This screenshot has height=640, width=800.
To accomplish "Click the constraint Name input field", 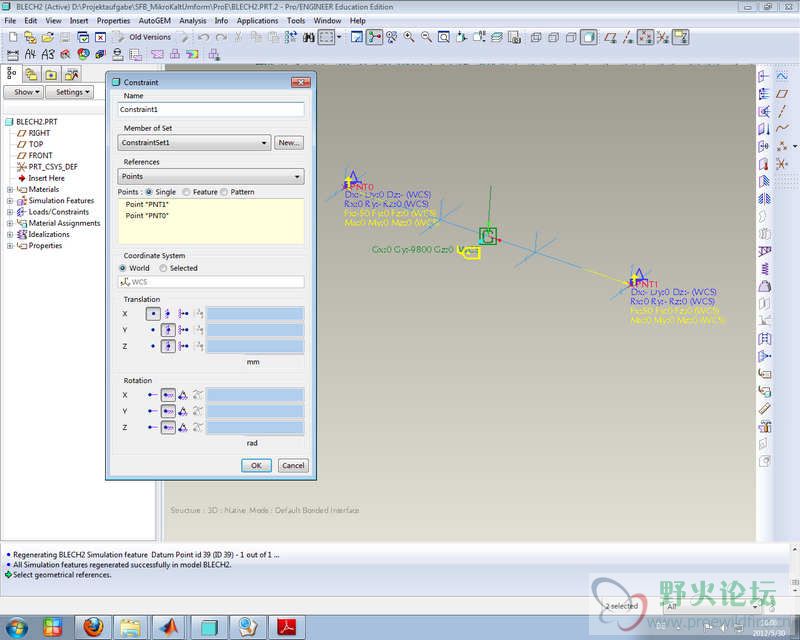I will pyautogui.click(x=211, y=109).
